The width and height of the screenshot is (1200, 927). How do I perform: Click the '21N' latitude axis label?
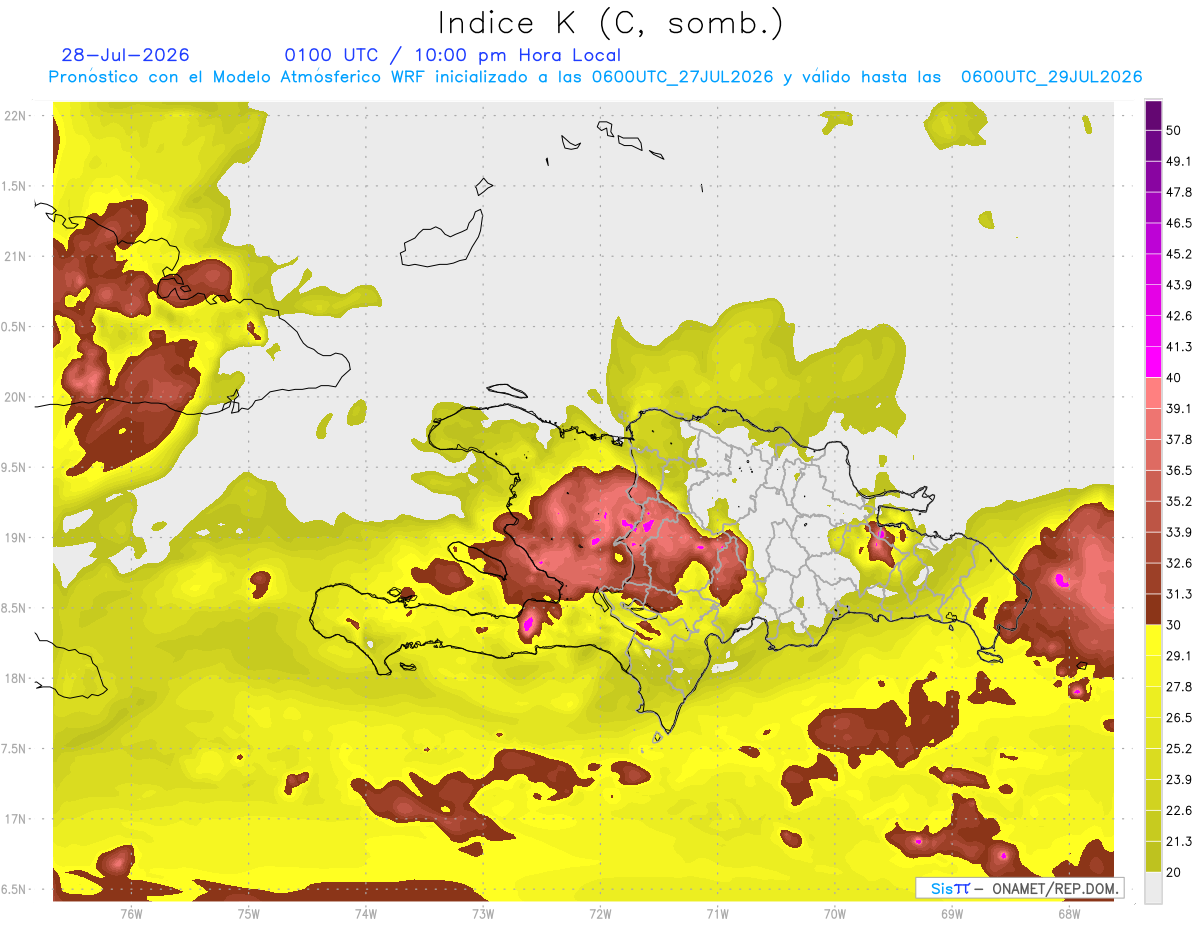click(x=16, y=257)
